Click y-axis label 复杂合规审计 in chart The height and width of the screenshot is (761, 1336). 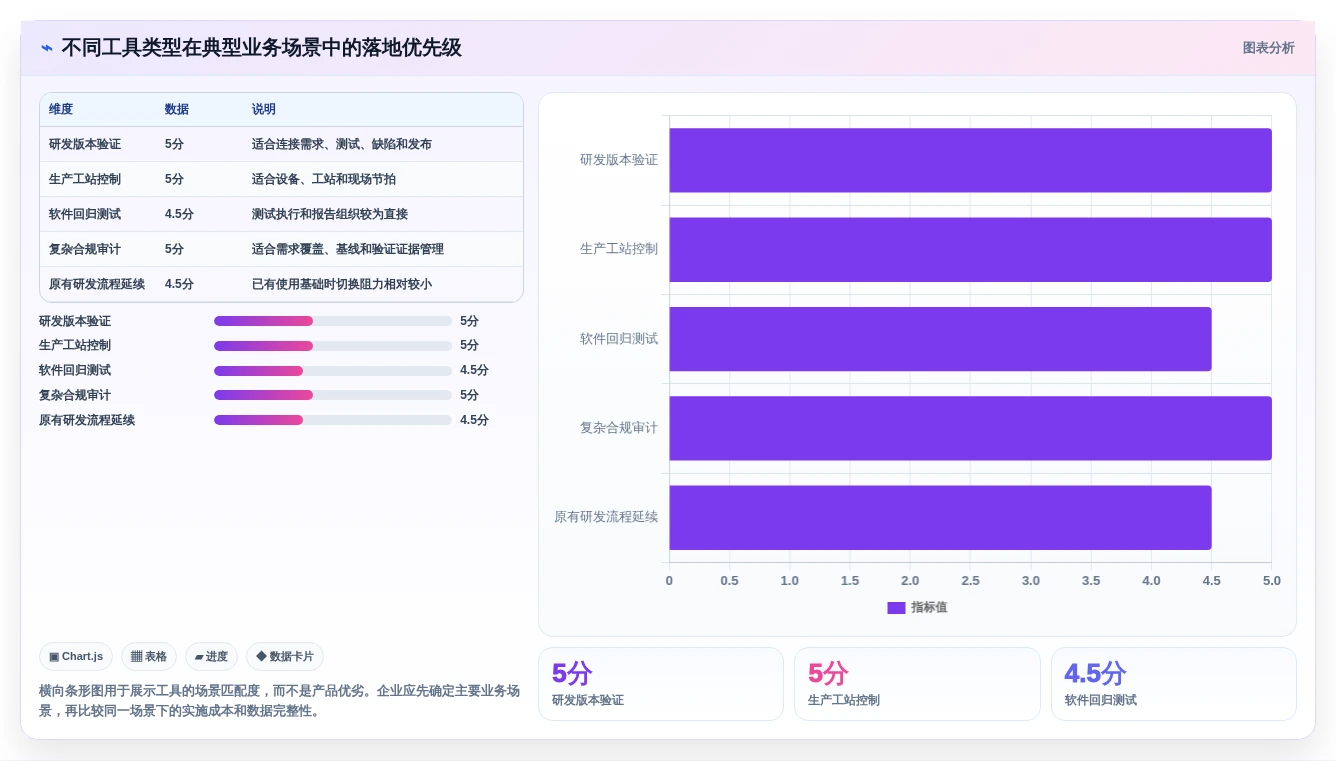[619, 428]
